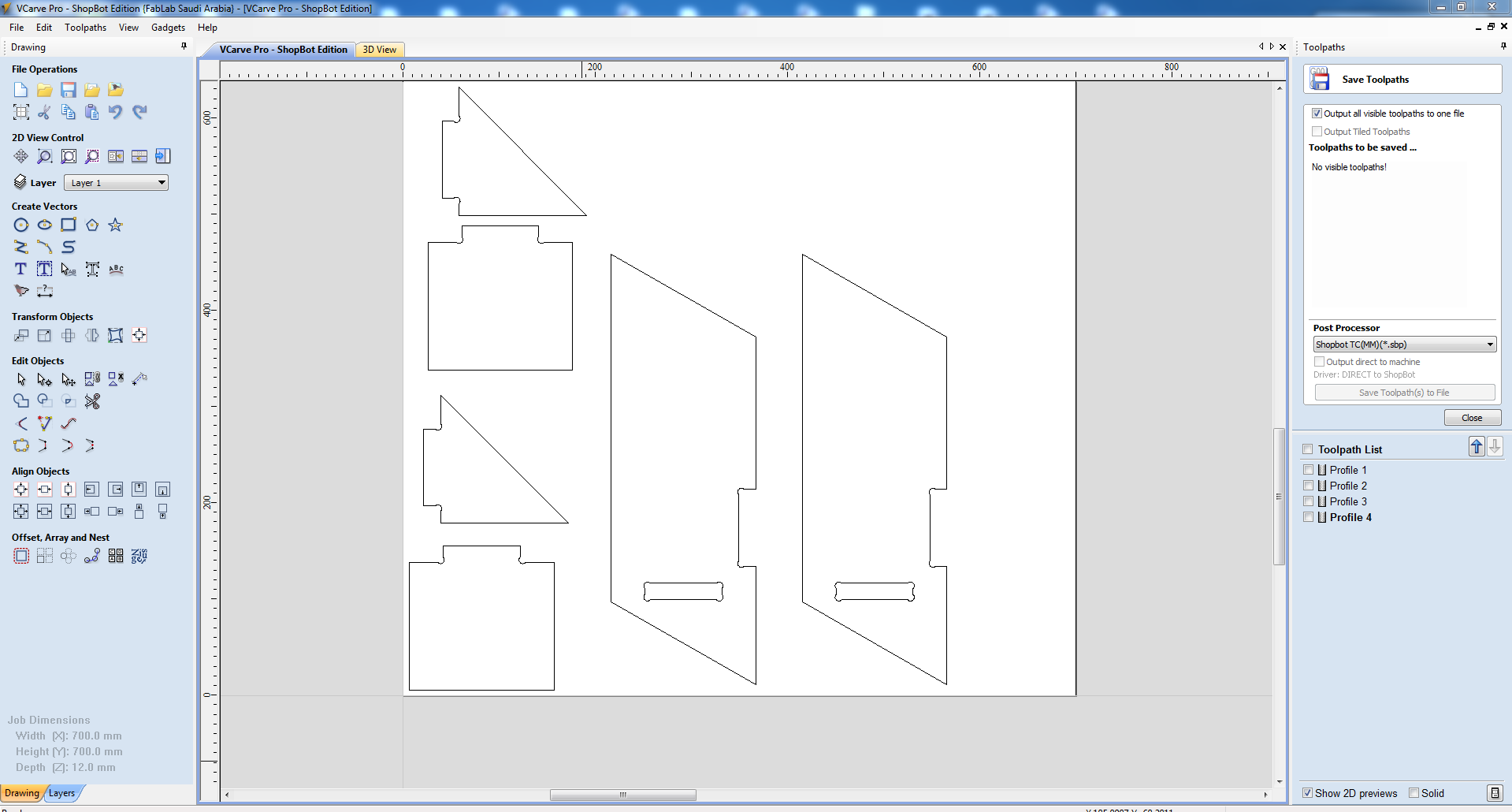
Task: Select the Draw Text tool
Action: coord(21,270)
